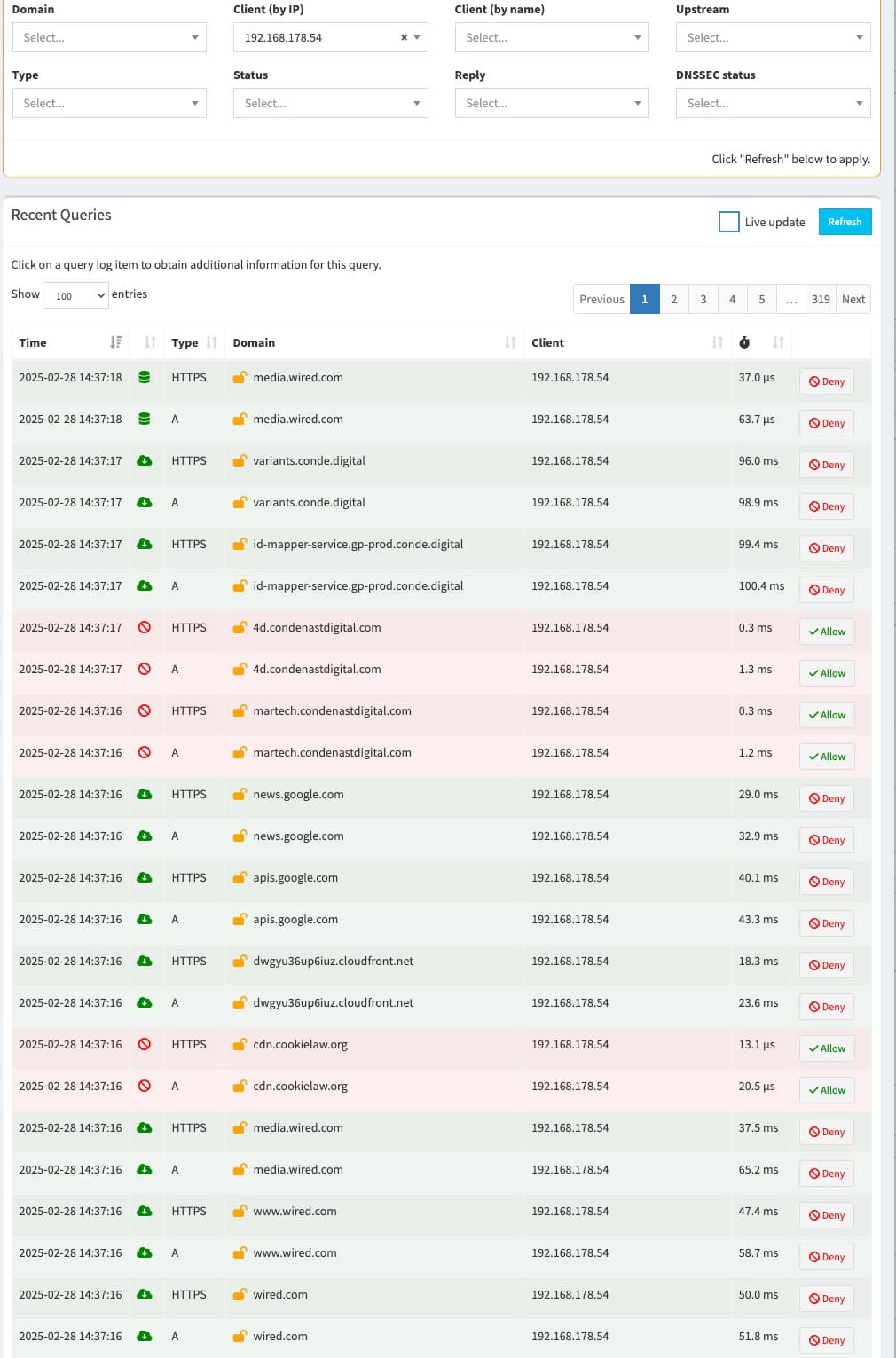Allow the blocked cdn.cookielaw.org HTTPS query
The width and height of the screenshot is (896, 1358).
click(827, 1048)
